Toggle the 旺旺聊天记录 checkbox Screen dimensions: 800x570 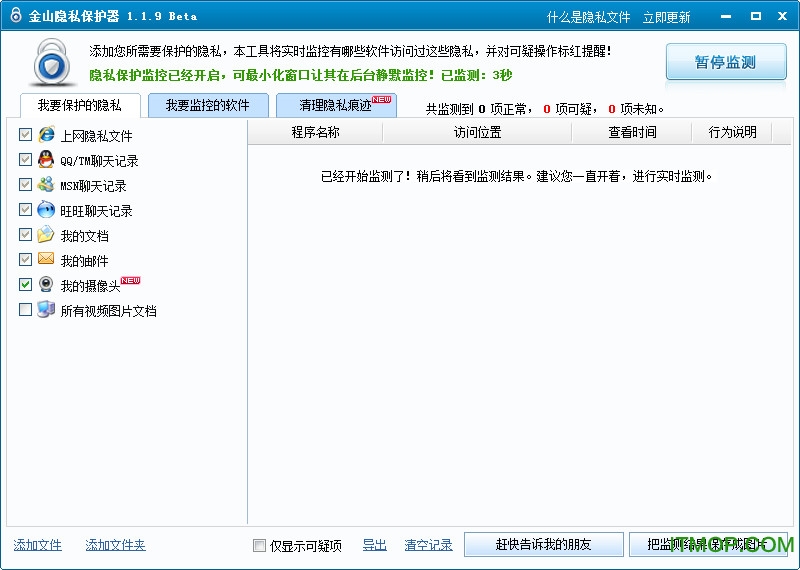(25, 209)
